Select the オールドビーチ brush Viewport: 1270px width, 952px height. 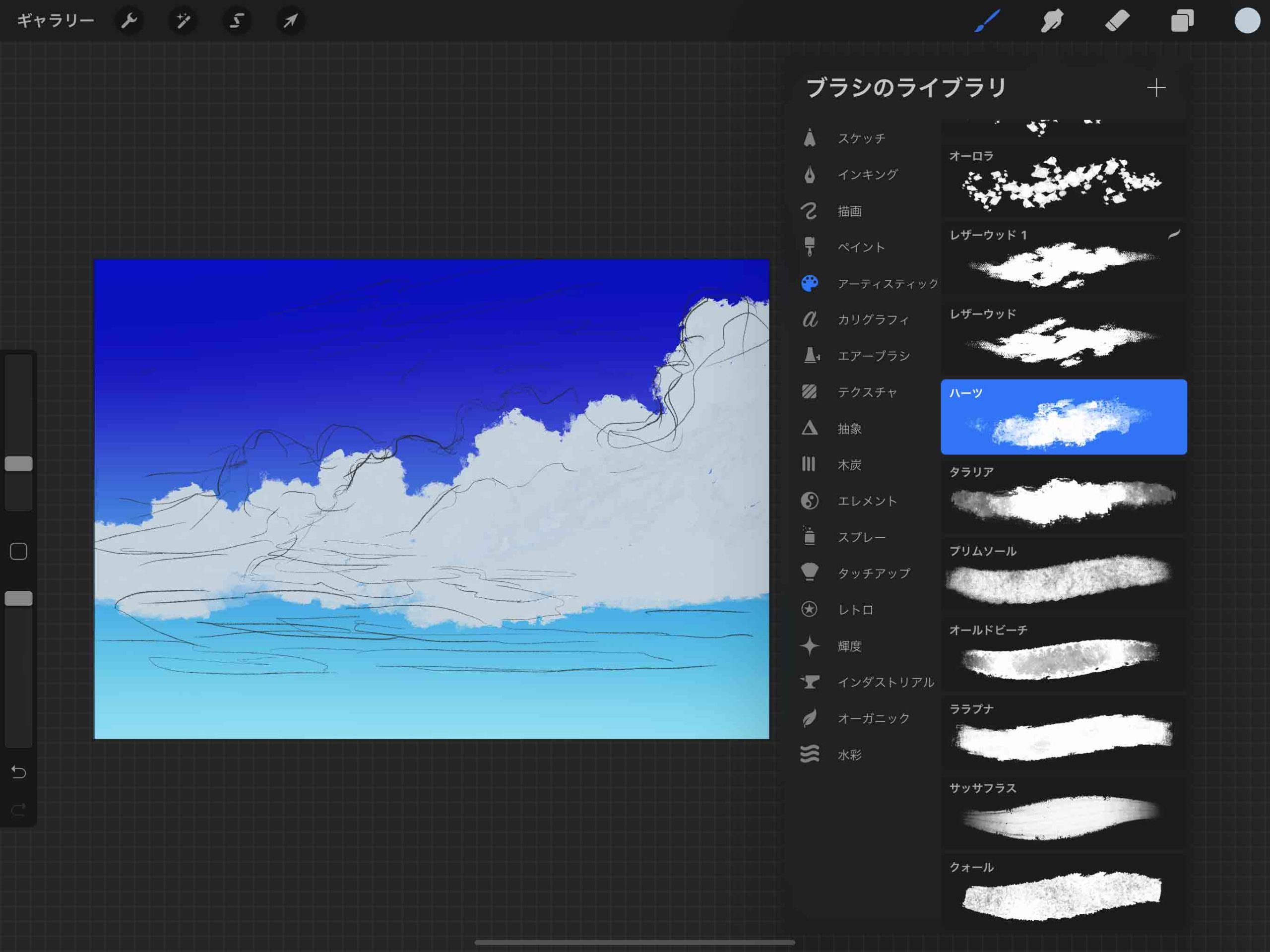1063,654
